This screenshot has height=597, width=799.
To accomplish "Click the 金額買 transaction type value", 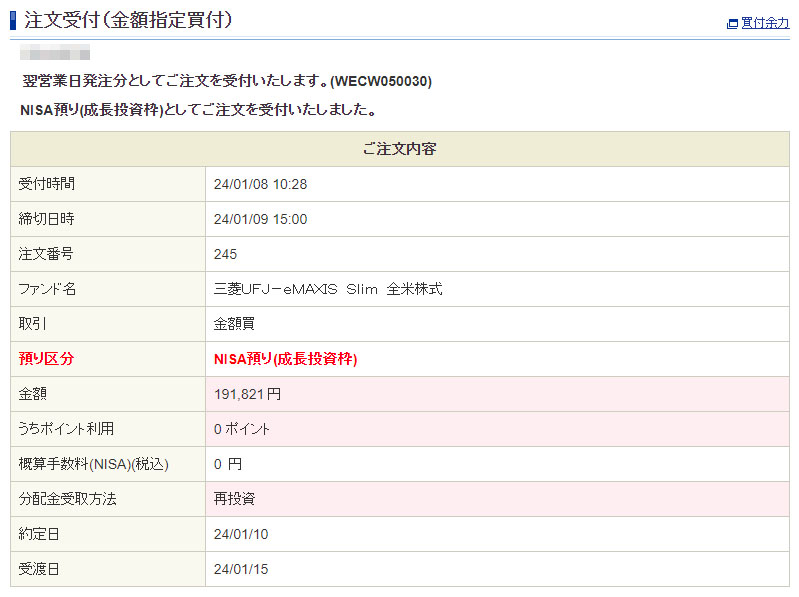I will point(234,324).
